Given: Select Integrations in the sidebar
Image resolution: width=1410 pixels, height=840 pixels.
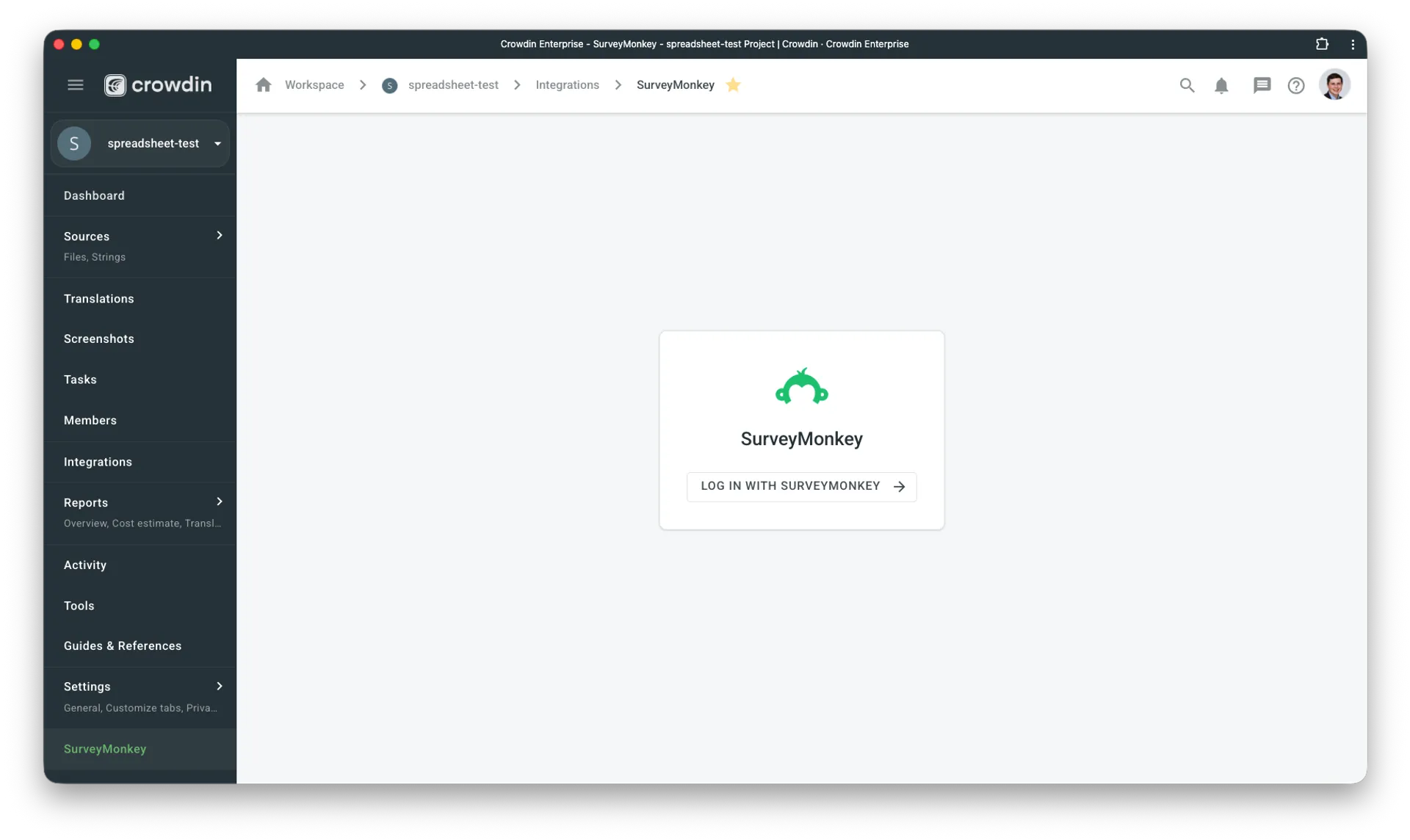Looking at the screenshot, I should (x=98, y=462).
